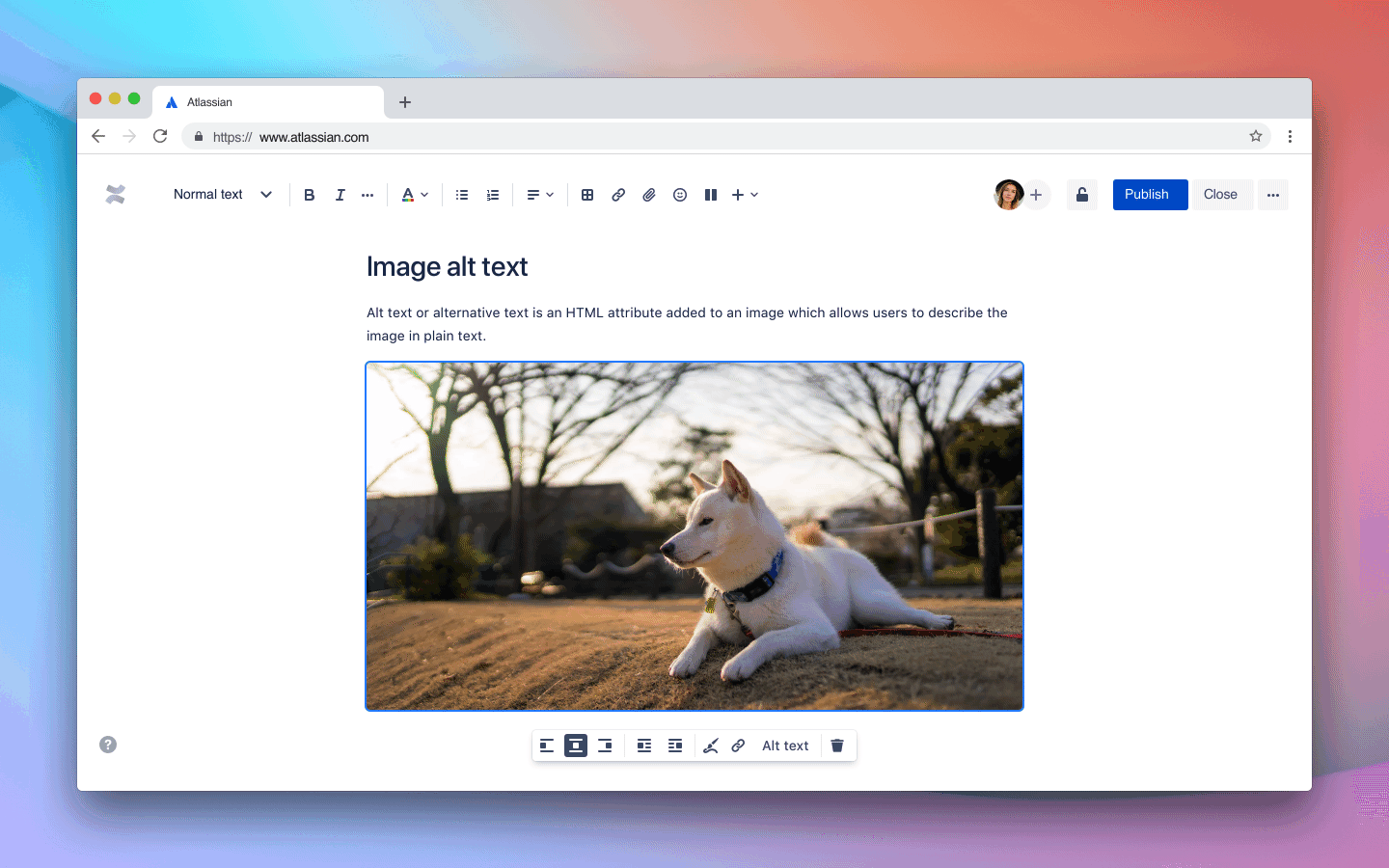This screenshot has height=868, width=1389.
Task: View site security lock info
Action: (199, 137)
